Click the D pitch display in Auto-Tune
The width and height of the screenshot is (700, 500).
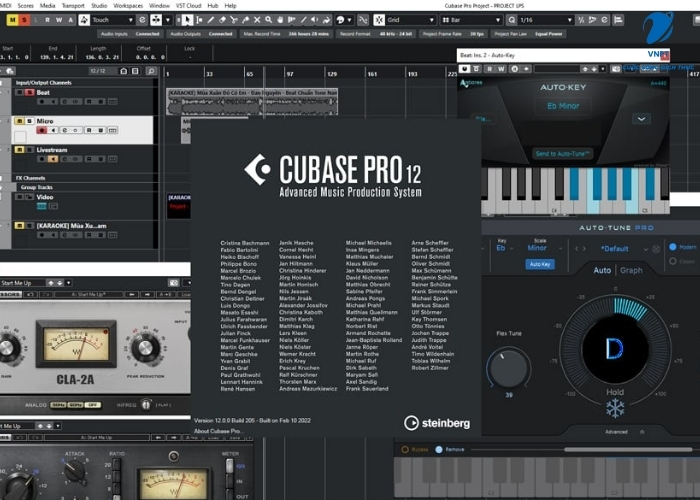pyautogui.click(x=615, y=349)
